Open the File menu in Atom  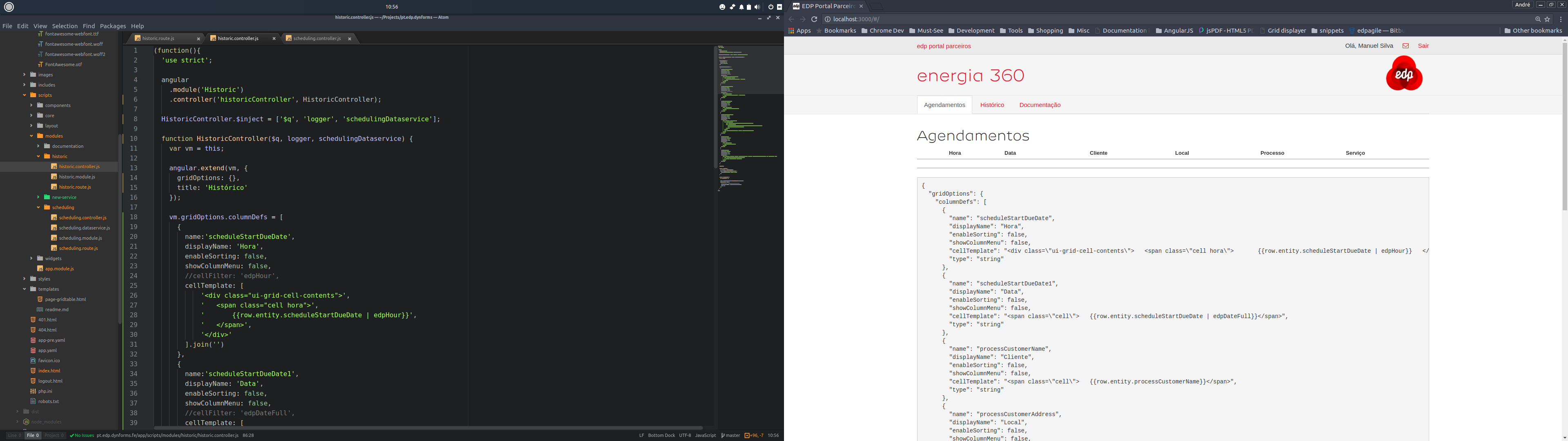click(7, 26)
